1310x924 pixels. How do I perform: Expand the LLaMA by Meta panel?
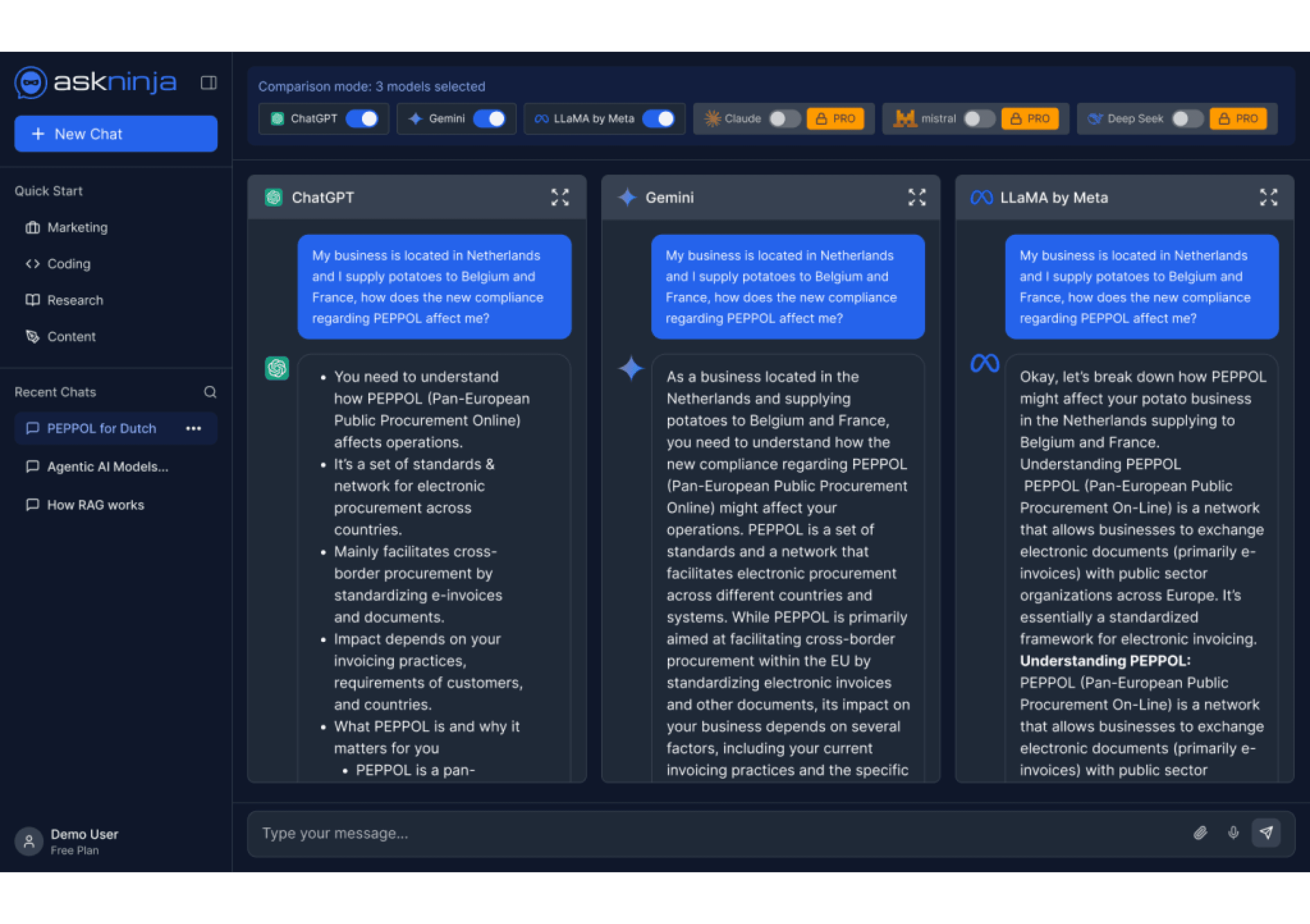tap(1269, 198)
